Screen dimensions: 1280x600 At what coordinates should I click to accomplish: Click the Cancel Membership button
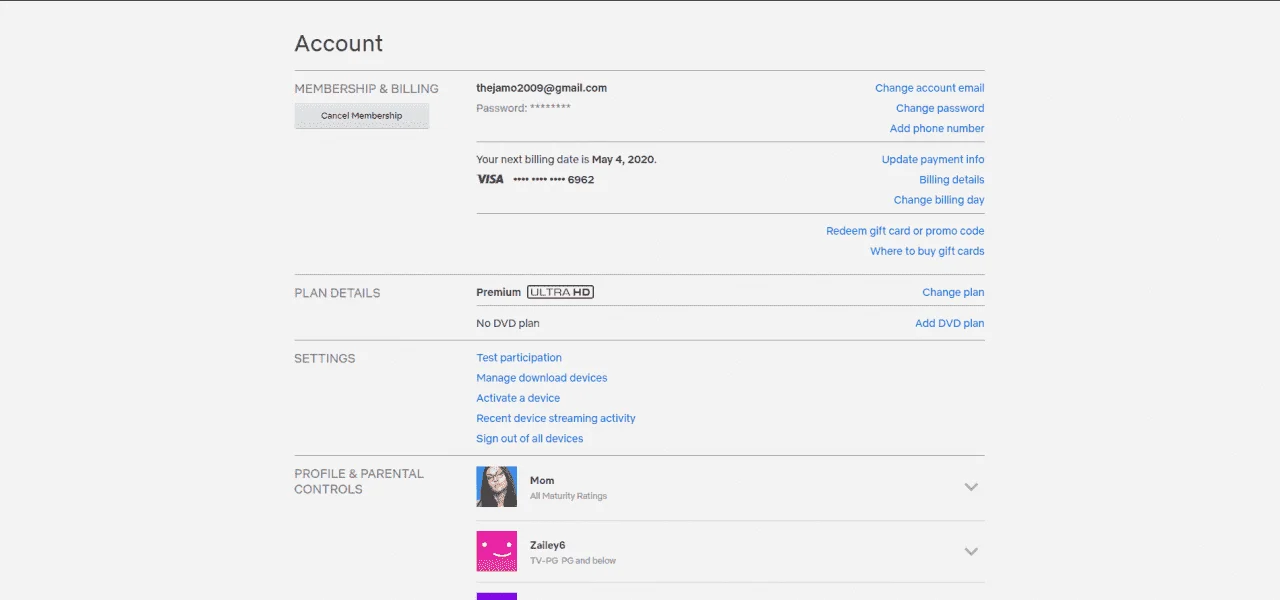tap(361, 116)
